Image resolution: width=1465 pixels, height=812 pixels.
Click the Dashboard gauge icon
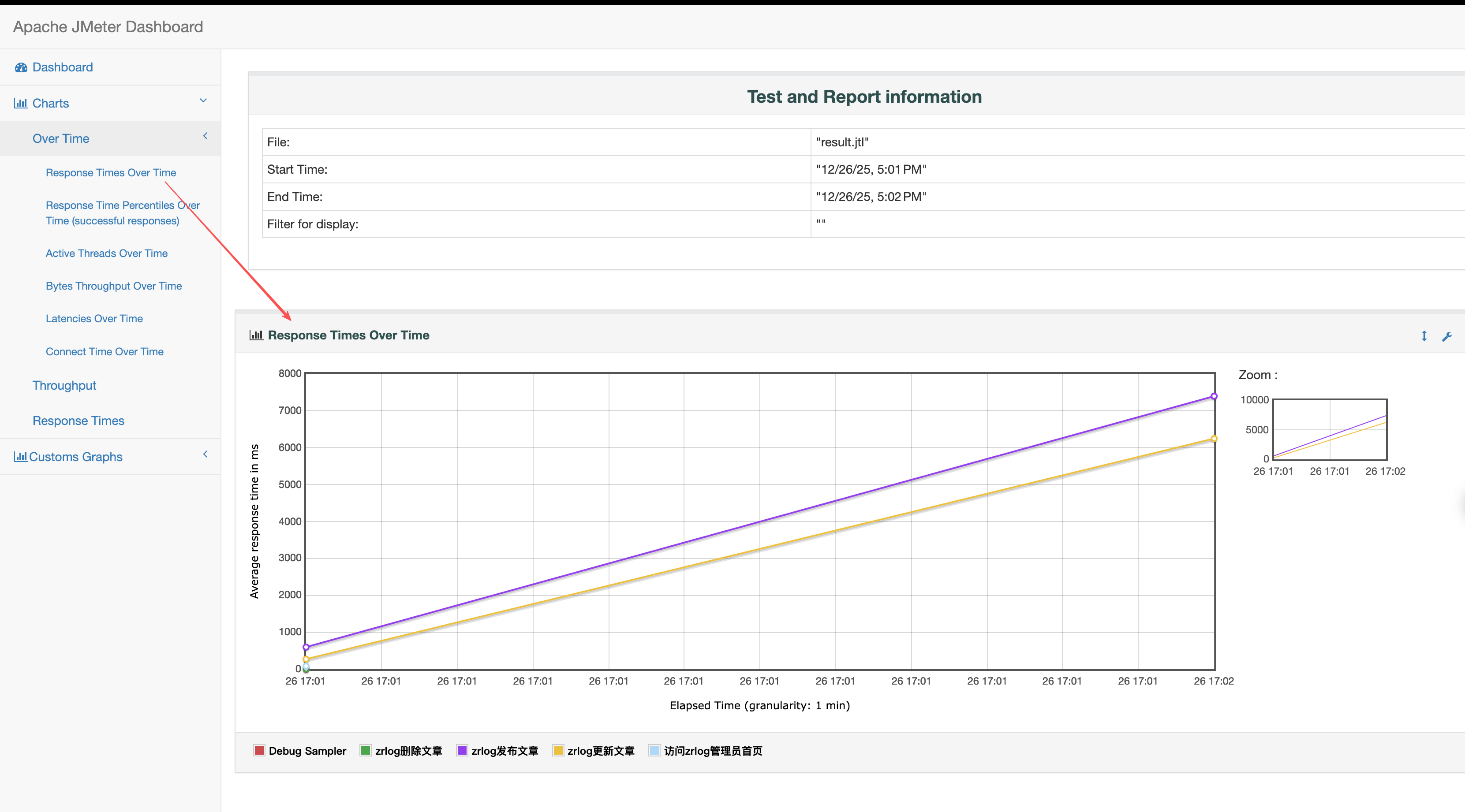(x=21, y=68)
